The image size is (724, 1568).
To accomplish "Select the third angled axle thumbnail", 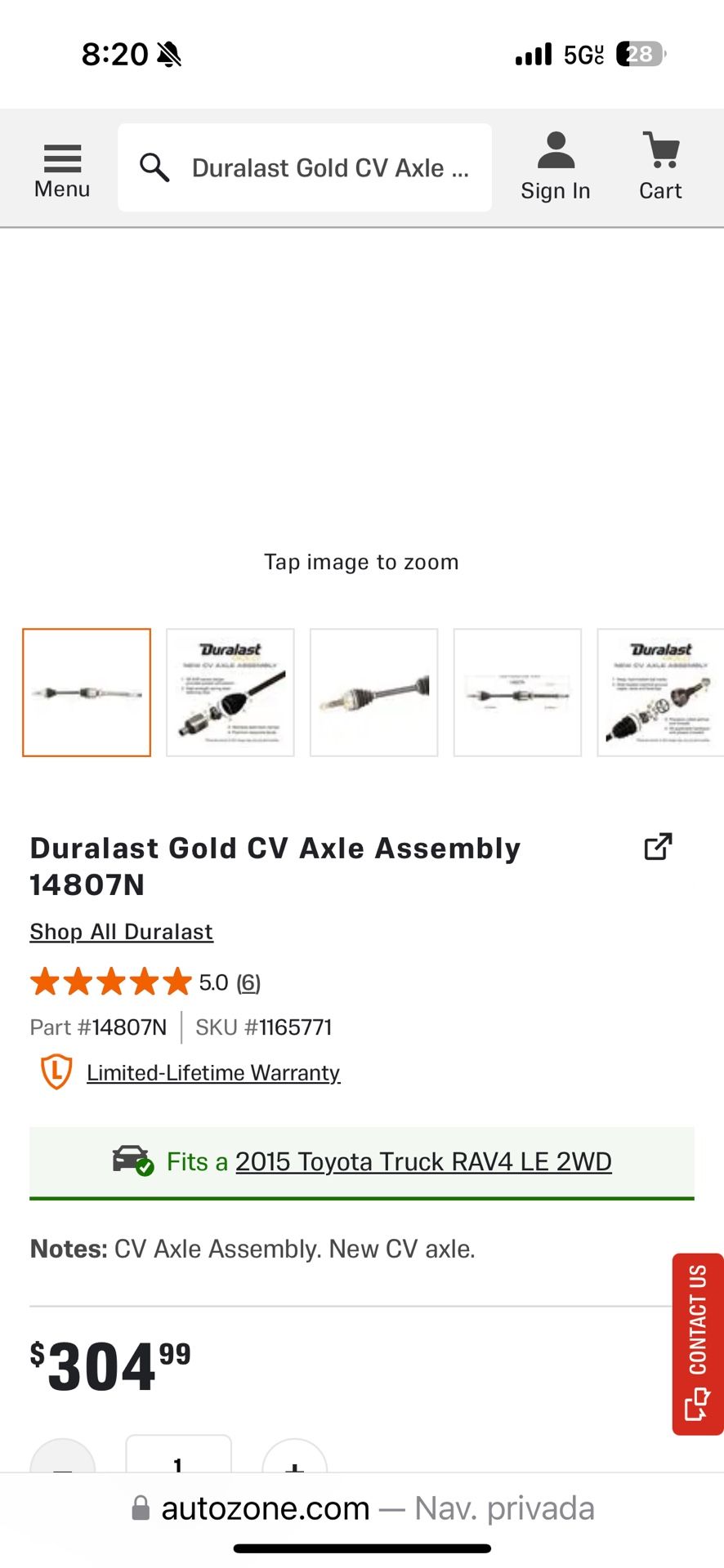I will [374, 693].
